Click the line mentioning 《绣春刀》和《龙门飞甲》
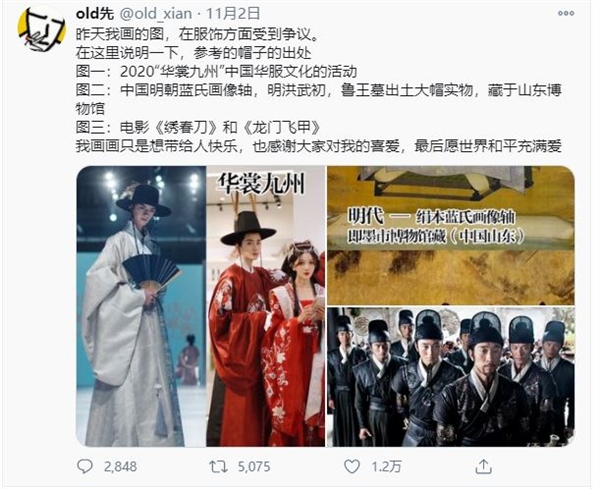 tap(198, 127)
